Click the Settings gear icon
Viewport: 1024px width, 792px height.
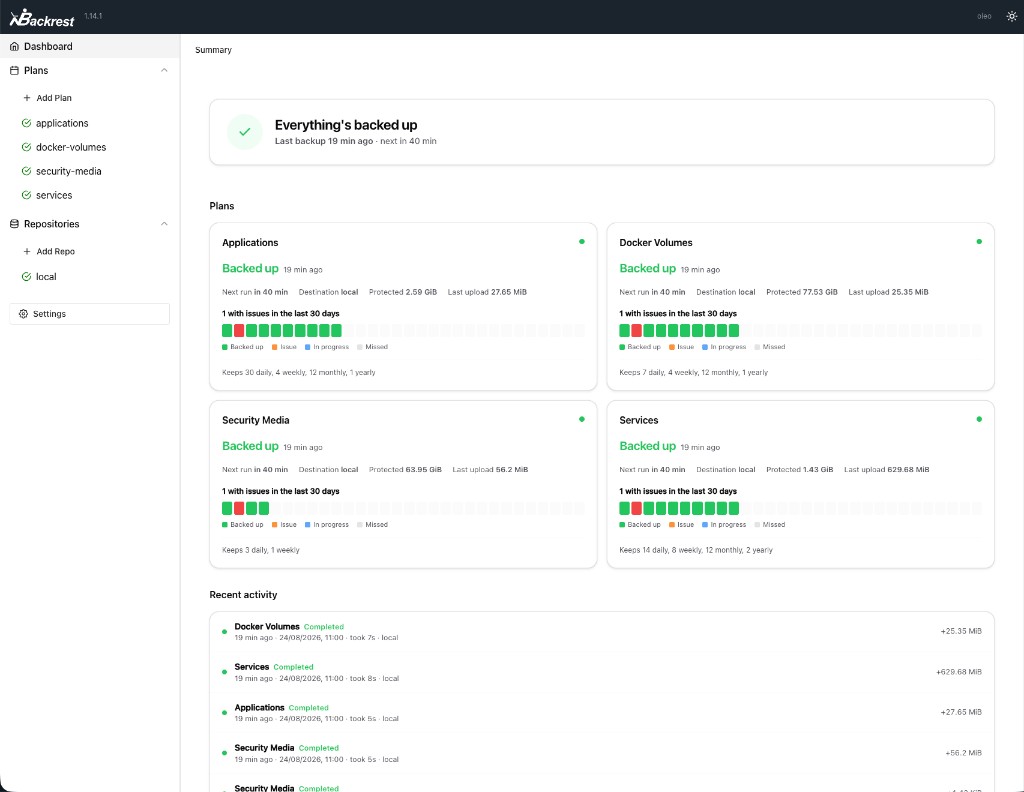tap(24, 314)
